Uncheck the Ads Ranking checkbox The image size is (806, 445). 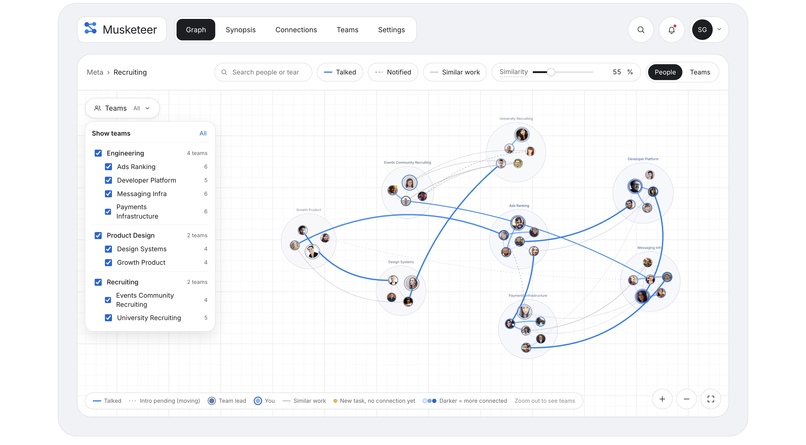pyautogui.click(x=108, y=167)
